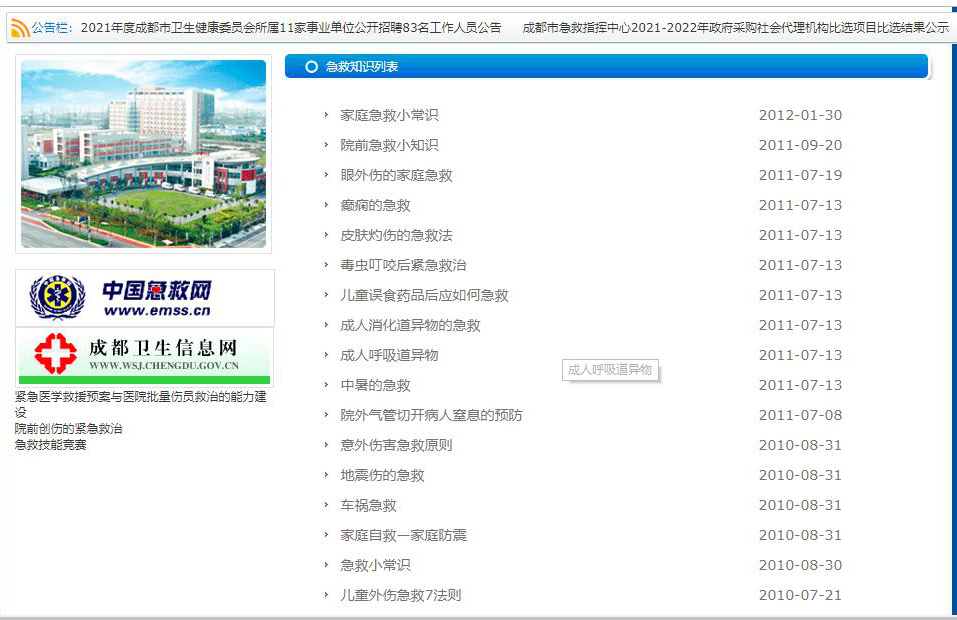Screen dimensions: 957x620
Task: Expand the entry arrow for 癫痫的急救
Action: click(327, 205)
